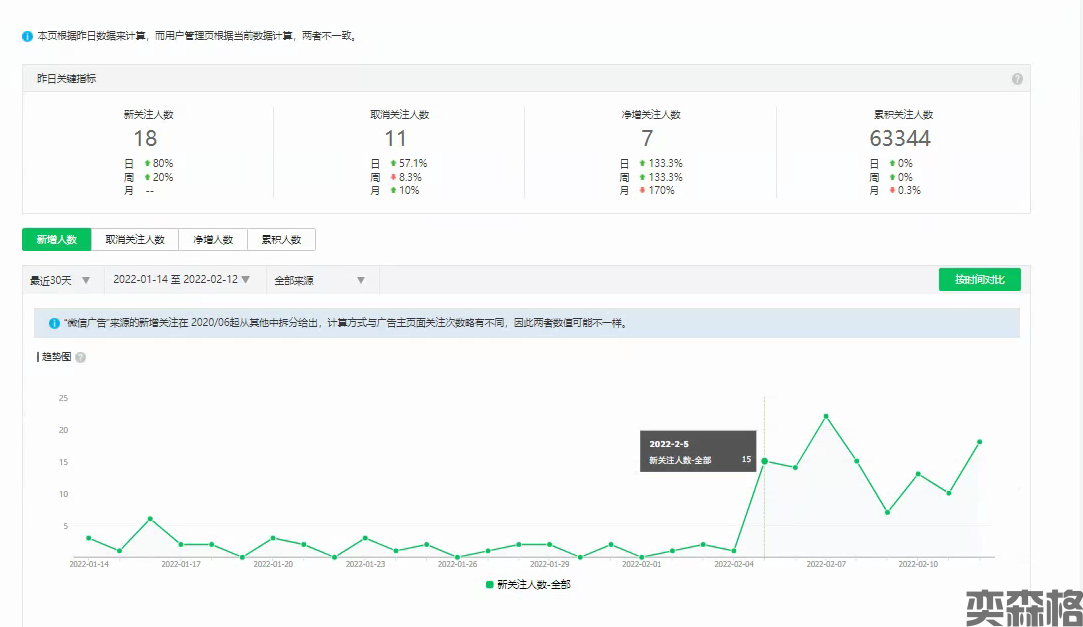
Task: Click the question mark icon beside 趋势图
Action: (80, 357)
